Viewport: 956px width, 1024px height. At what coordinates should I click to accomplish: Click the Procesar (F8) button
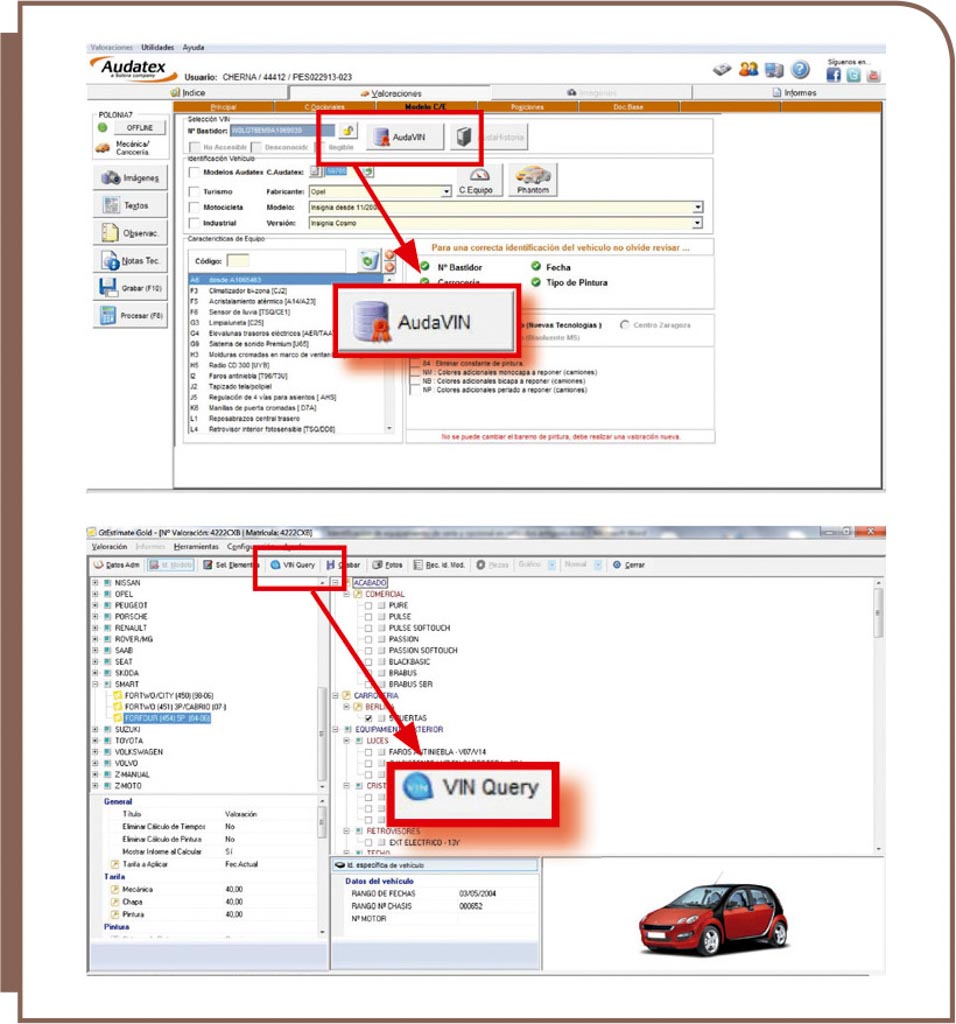[x=131, y=315]
